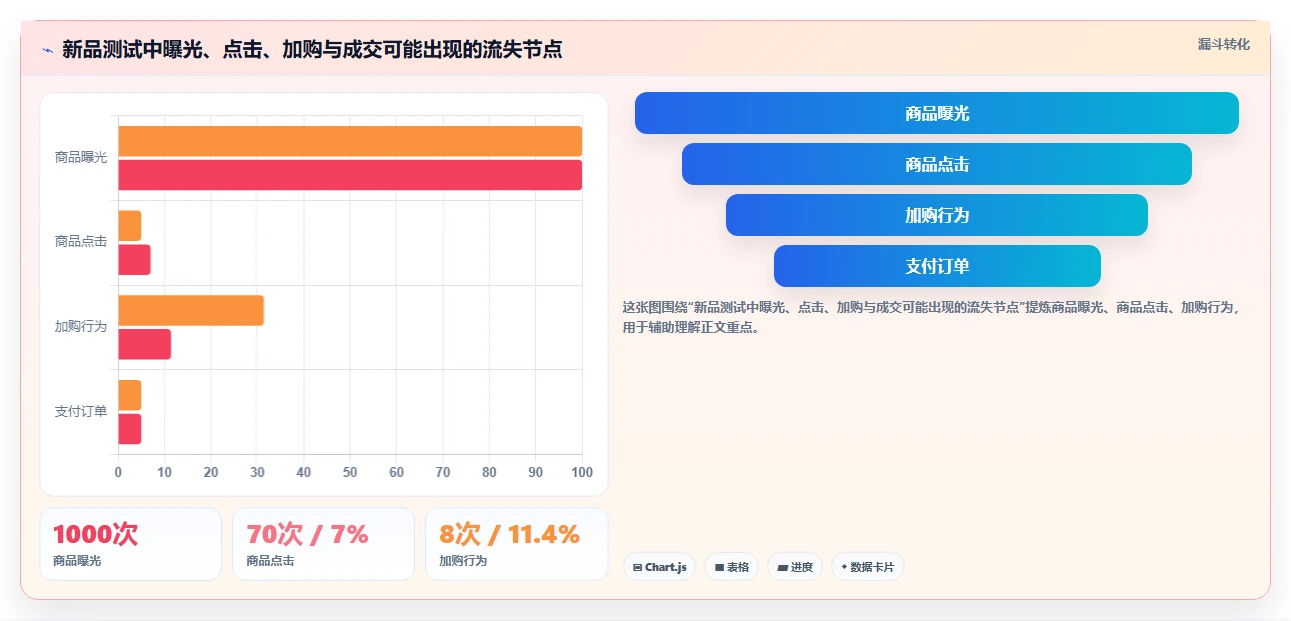Click the red 支付订单 bar

130,429
